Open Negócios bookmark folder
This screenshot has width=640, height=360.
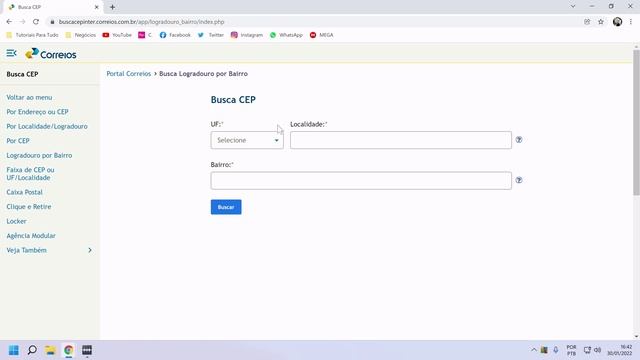(81, 35)
